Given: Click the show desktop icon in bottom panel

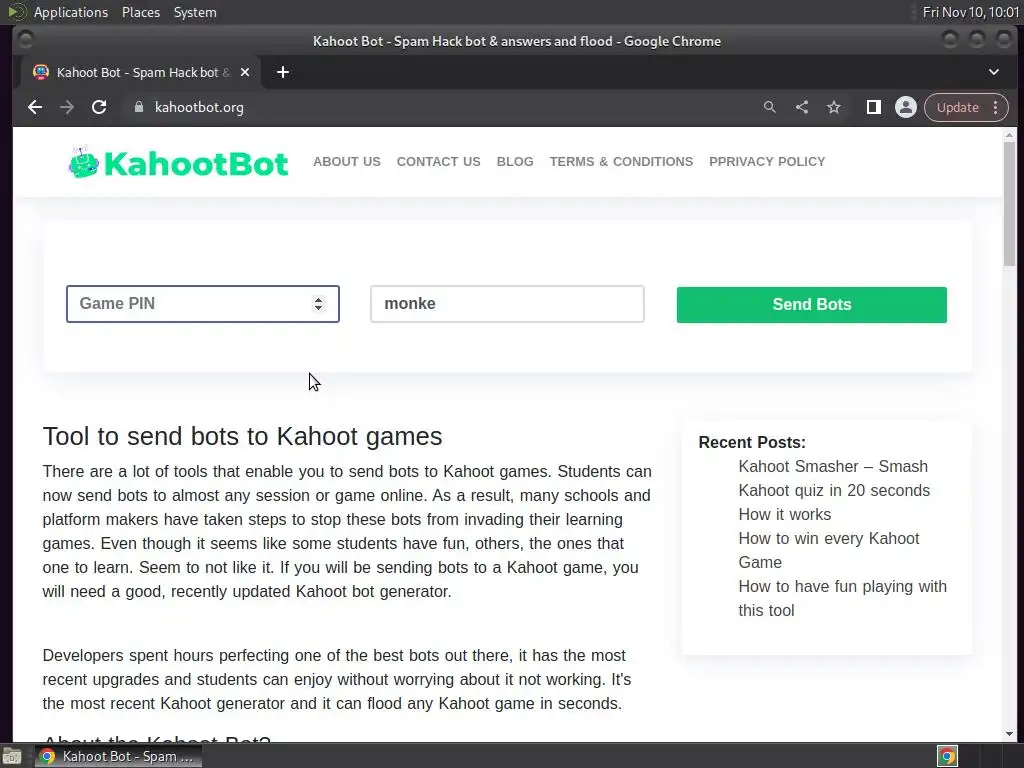Looking at the screenshot, I should pyautogui.click(x=12, y=757).
